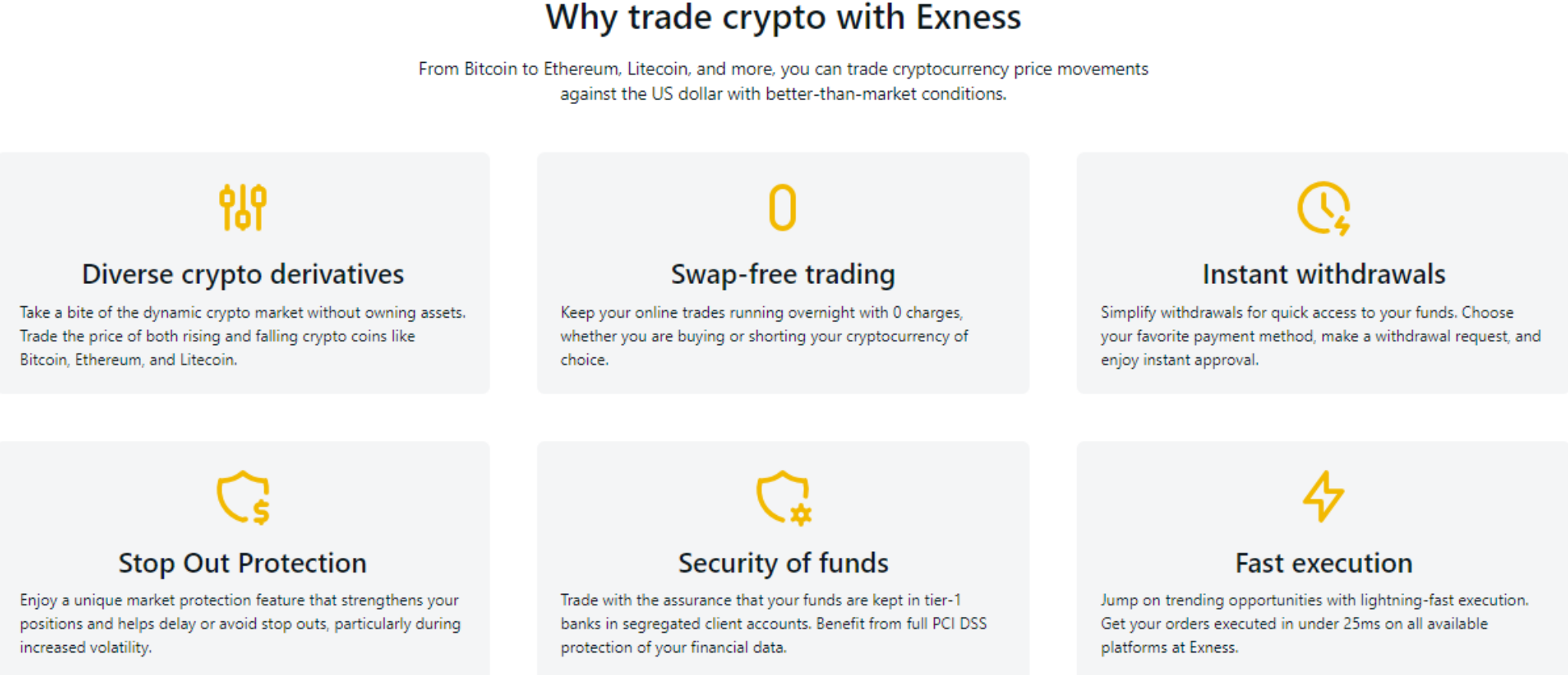
Task: Click the unique market protection description
Action: coord(240,624)
